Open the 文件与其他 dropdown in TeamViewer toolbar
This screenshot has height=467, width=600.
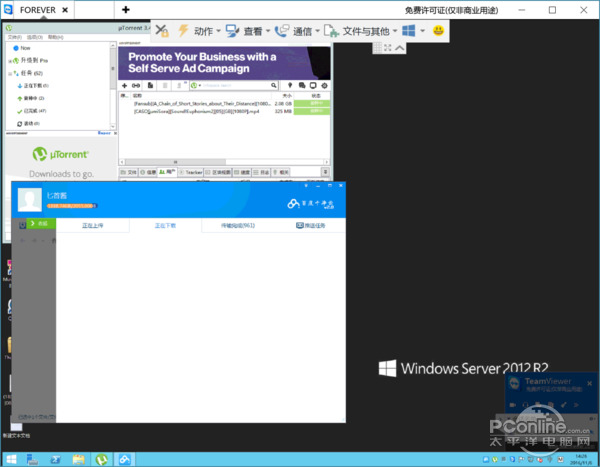tap(370, 31)
